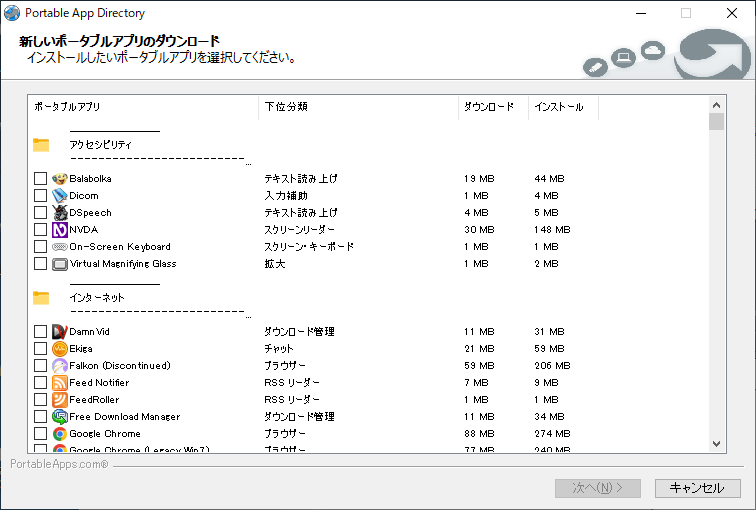Sort by インストール column header
Image resolution: width=756 pixels, height=510 pixels.
pos(564,107)
